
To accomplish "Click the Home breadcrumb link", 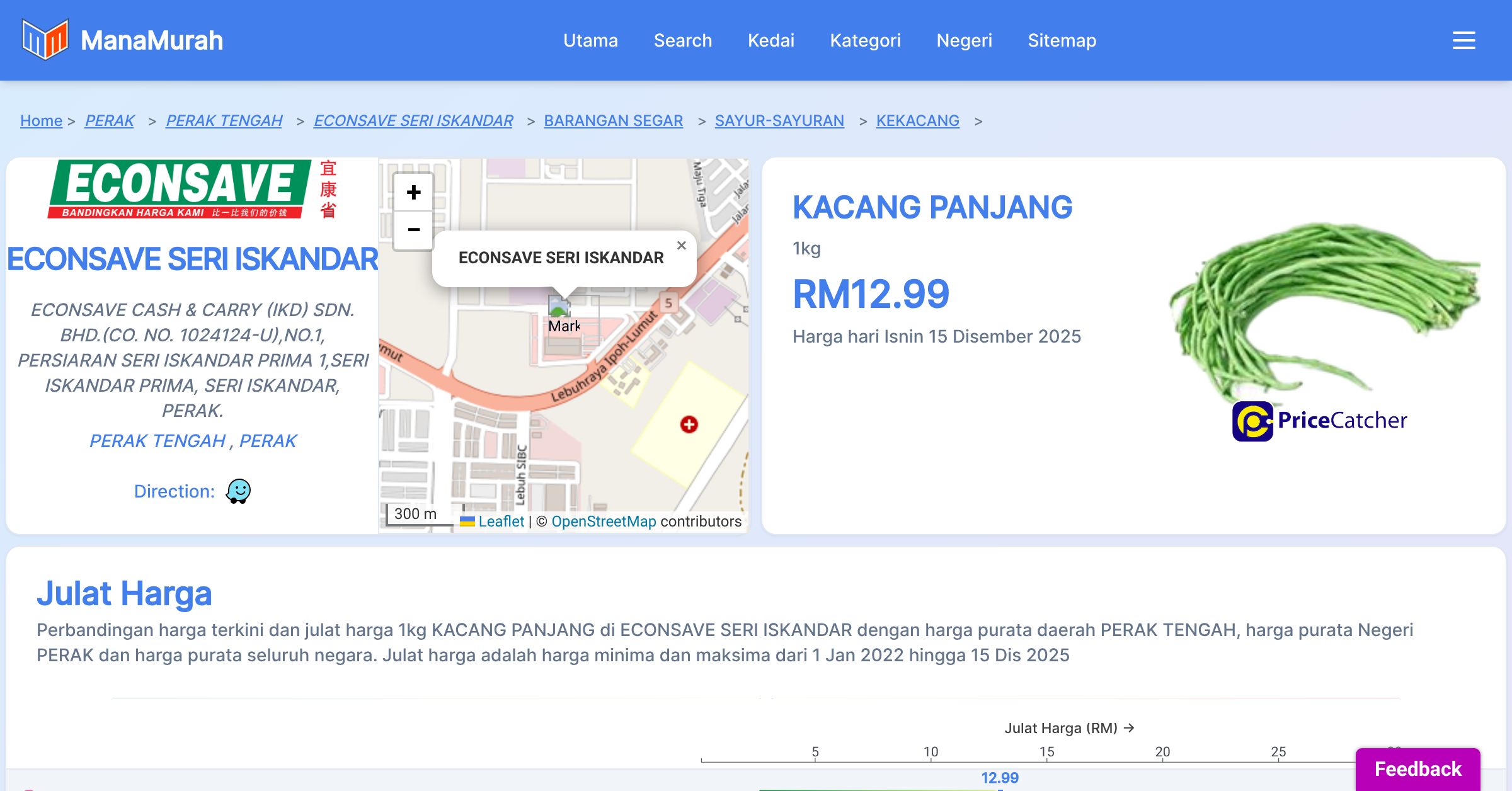I will pos(41,120).
